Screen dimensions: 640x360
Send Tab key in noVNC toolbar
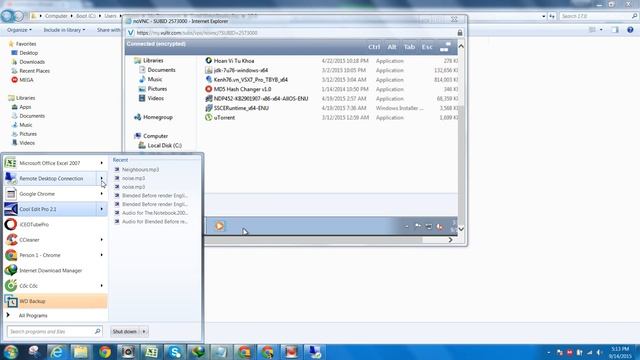point(409,47)
